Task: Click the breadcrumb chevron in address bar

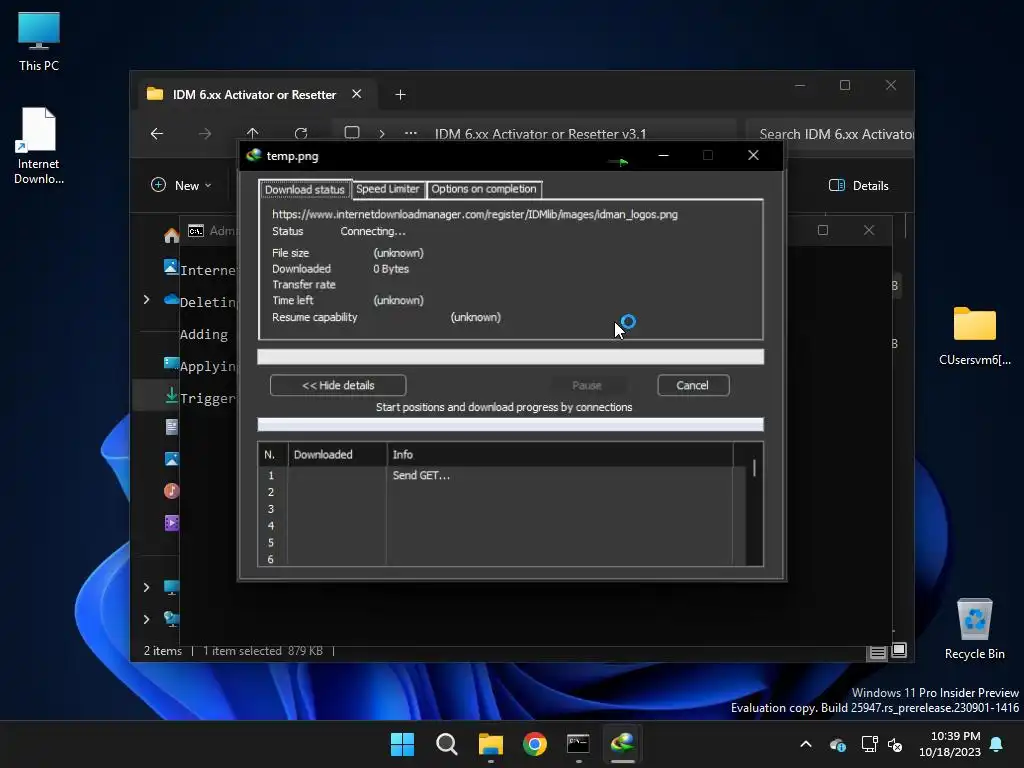Action: 382,134
